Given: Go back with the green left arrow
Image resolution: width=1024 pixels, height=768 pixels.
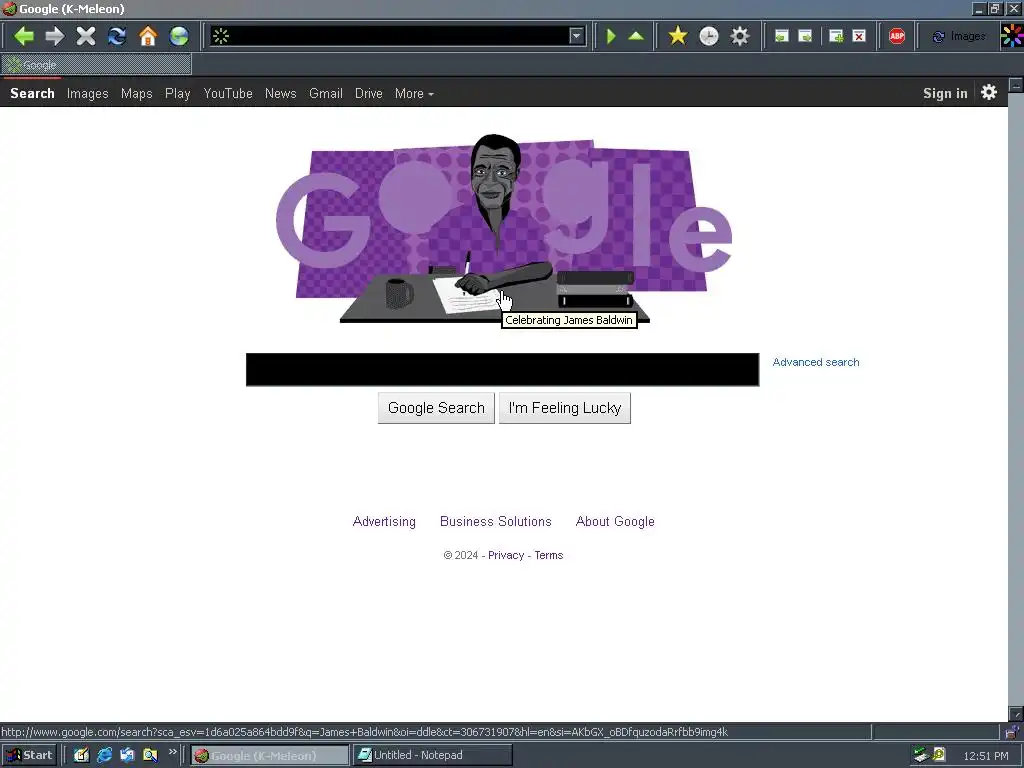Looking at the screenshot, I should click(x=24, y=36).
